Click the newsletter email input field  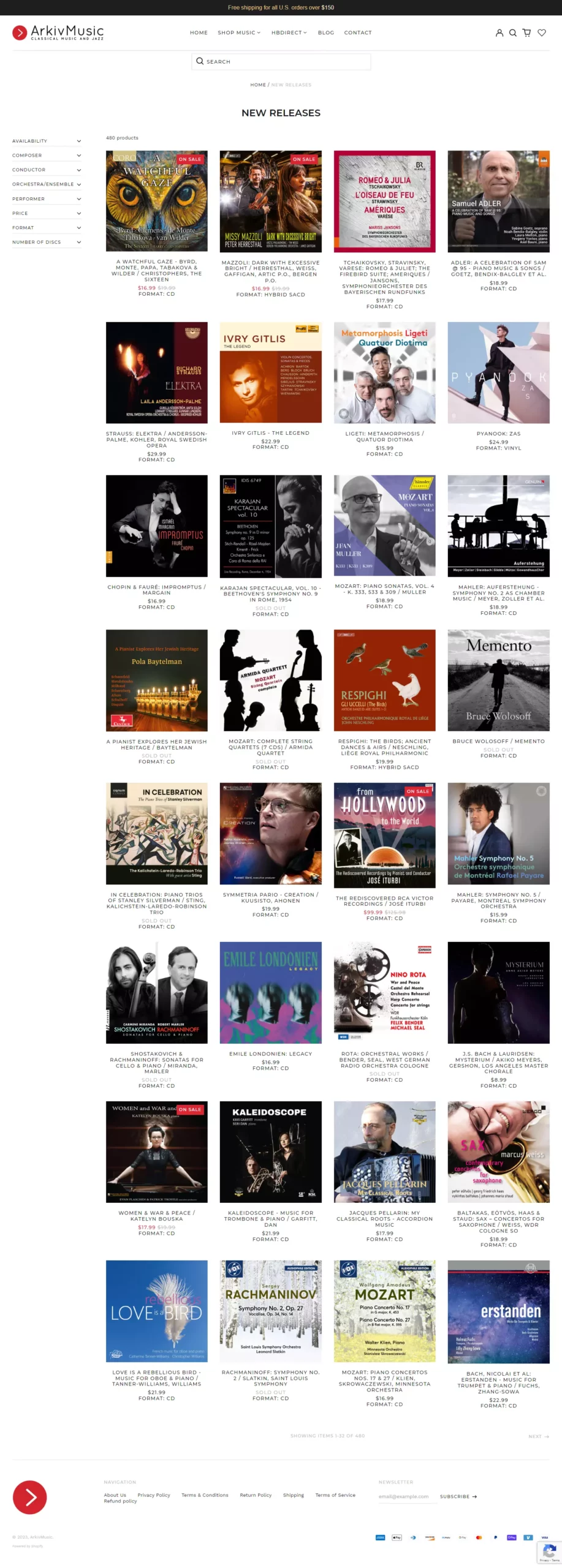(x=404, y=1496)
